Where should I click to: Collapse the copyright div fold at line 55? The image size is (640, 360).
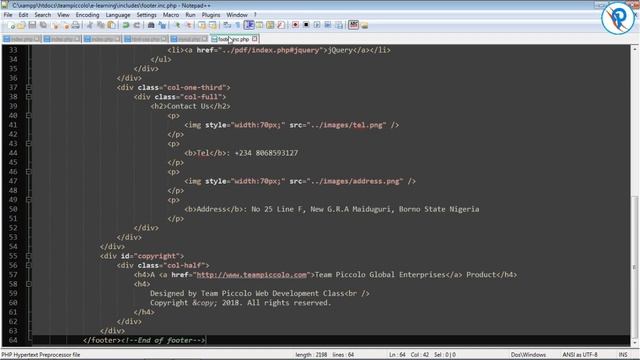[28, 256]
